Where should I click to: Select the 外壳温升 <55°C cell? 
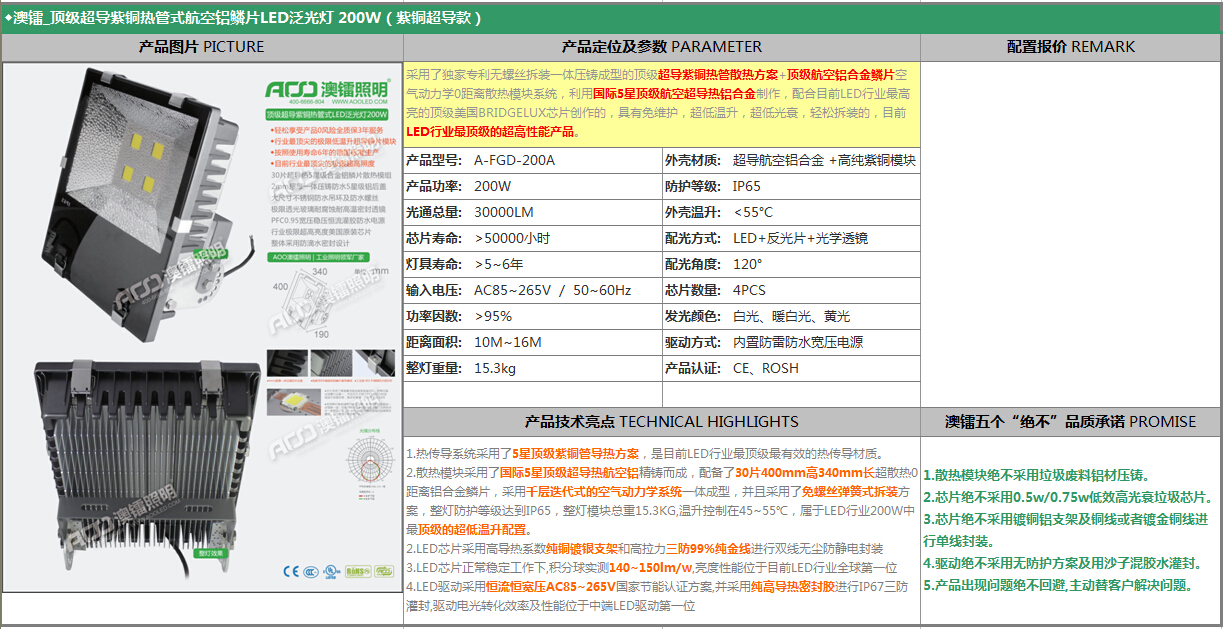click(x=791, y=212)
